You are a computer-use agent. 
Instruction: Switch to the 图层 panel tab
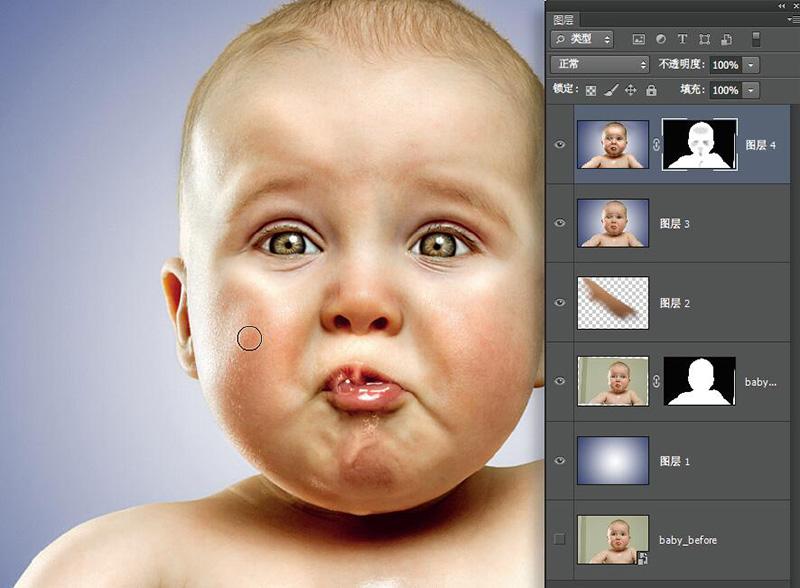563,20
